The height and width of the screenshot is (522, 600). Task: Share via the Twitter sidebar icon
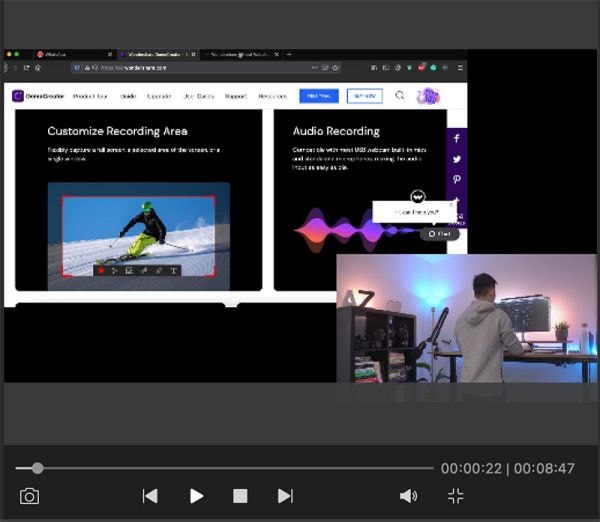457,159
